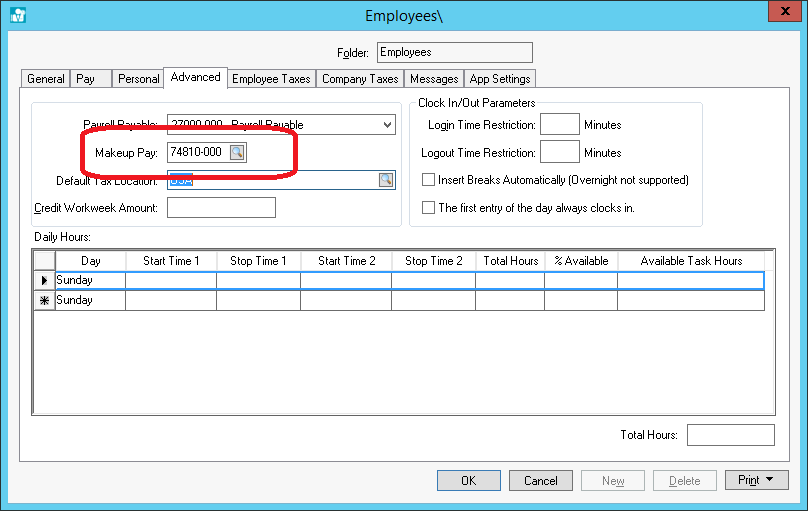Image resolution: width=808 pixels, height=511 pixels.
Task: Focus the Credit Workweek Amount field
Action: coord(221,208)
